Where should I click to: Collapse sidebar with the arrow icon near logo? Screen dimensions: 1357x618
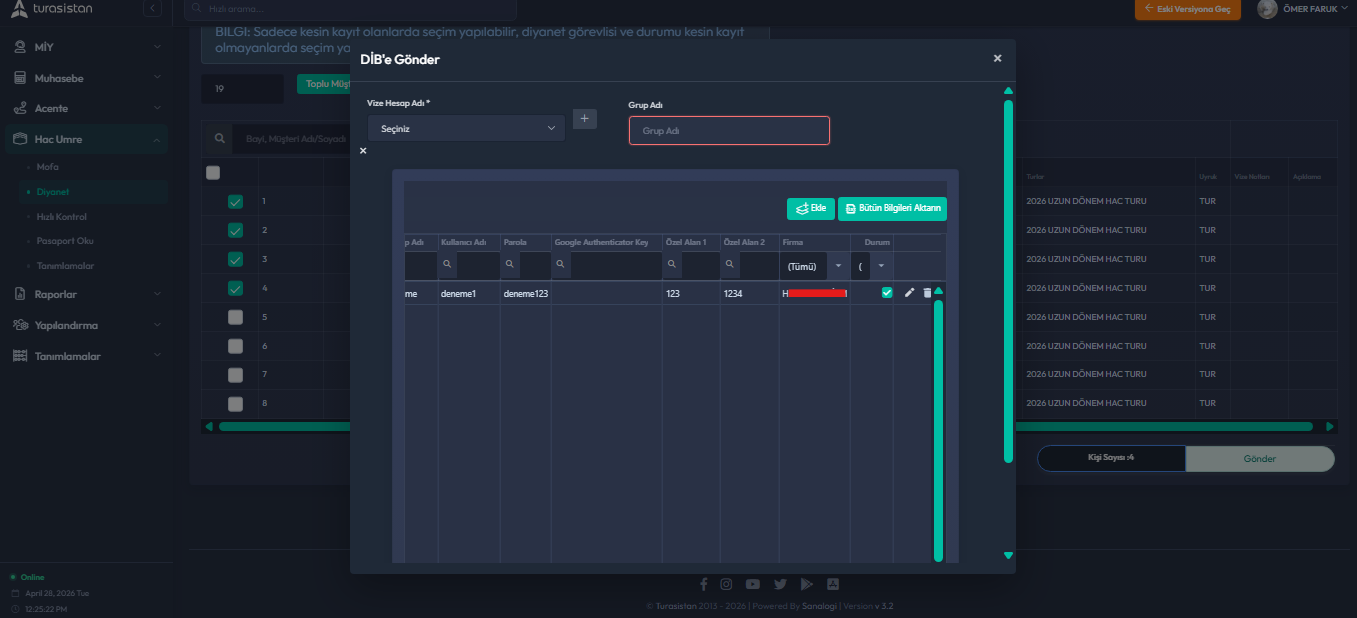point(152,9)
